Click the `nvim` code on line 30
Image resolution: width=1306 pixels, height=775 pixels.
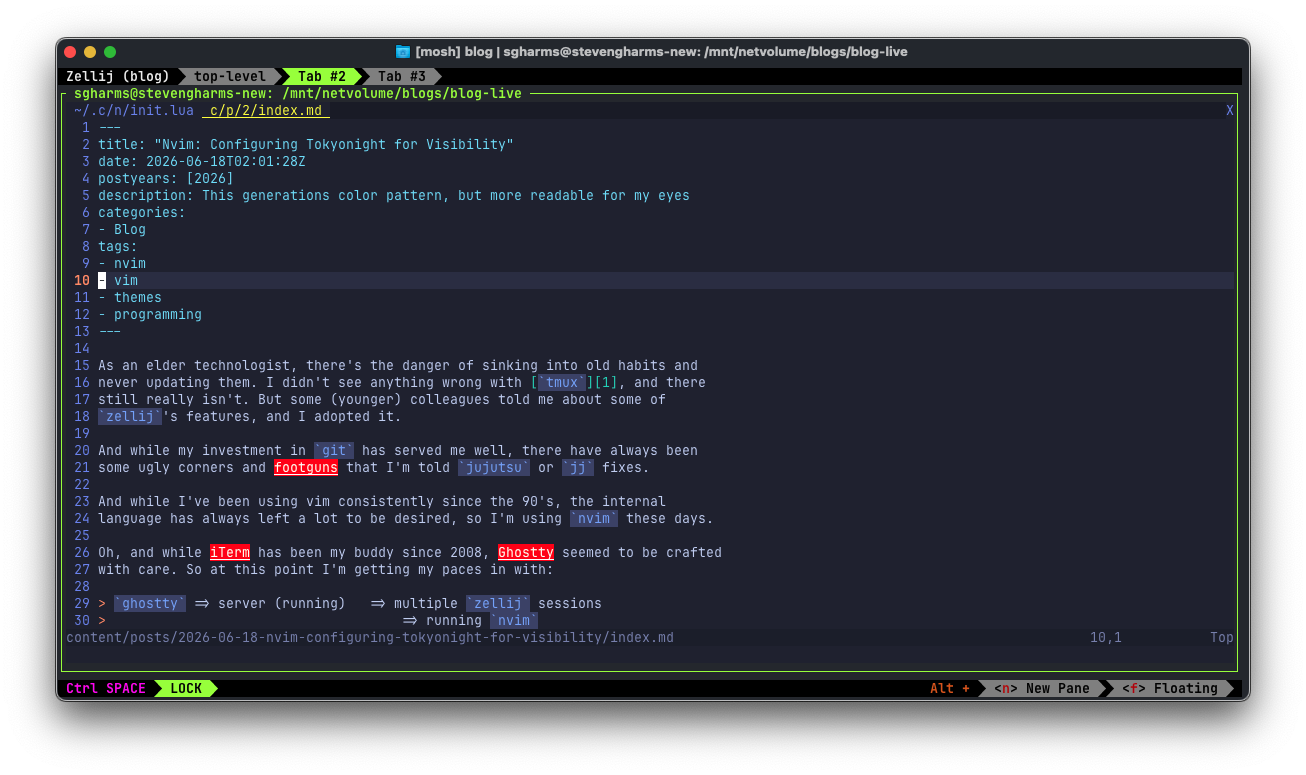pyautogui.click(x=514, y=620)
